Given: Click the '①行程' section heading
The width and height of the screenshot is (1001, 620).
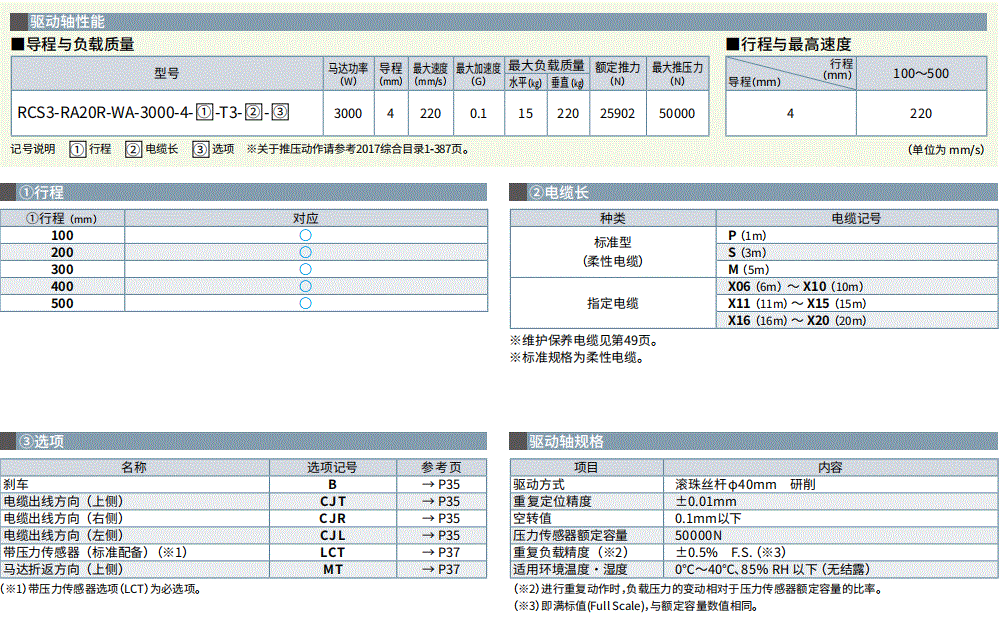Looking at the screenshot, I should coord(41,192).
